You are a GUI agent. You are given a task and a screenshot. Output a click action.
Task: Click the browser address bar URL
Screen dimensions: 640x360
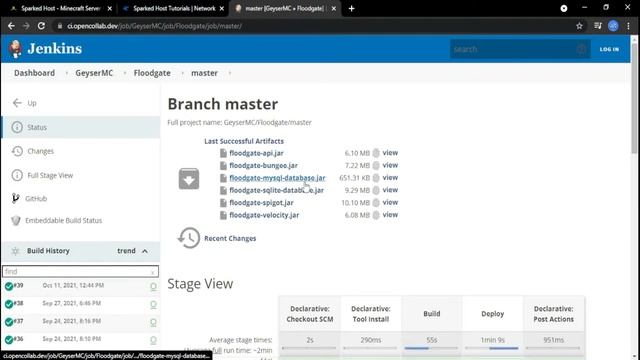(x=155, y=26)
